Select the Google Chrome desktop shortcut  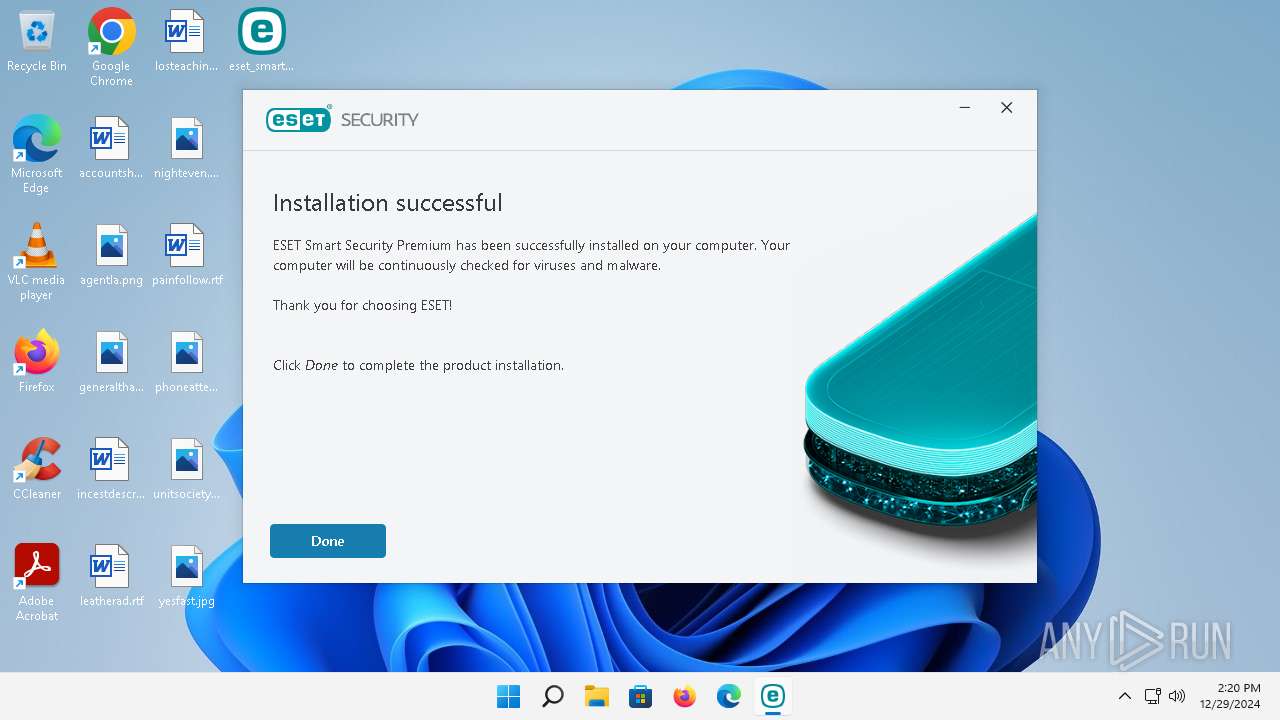(x=111, y=48)
